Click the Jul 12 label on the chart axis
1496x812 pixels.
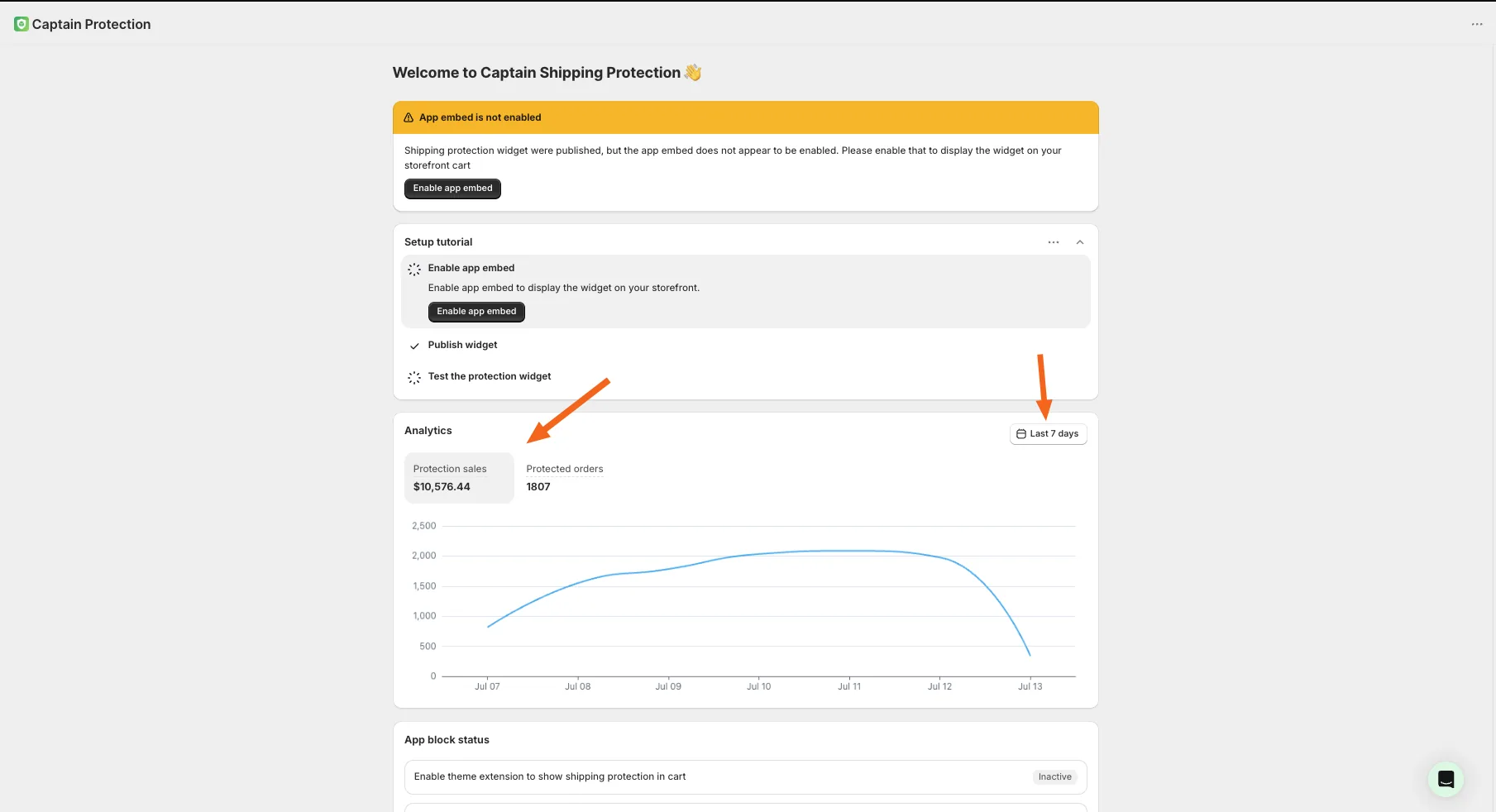click(939, 686)
